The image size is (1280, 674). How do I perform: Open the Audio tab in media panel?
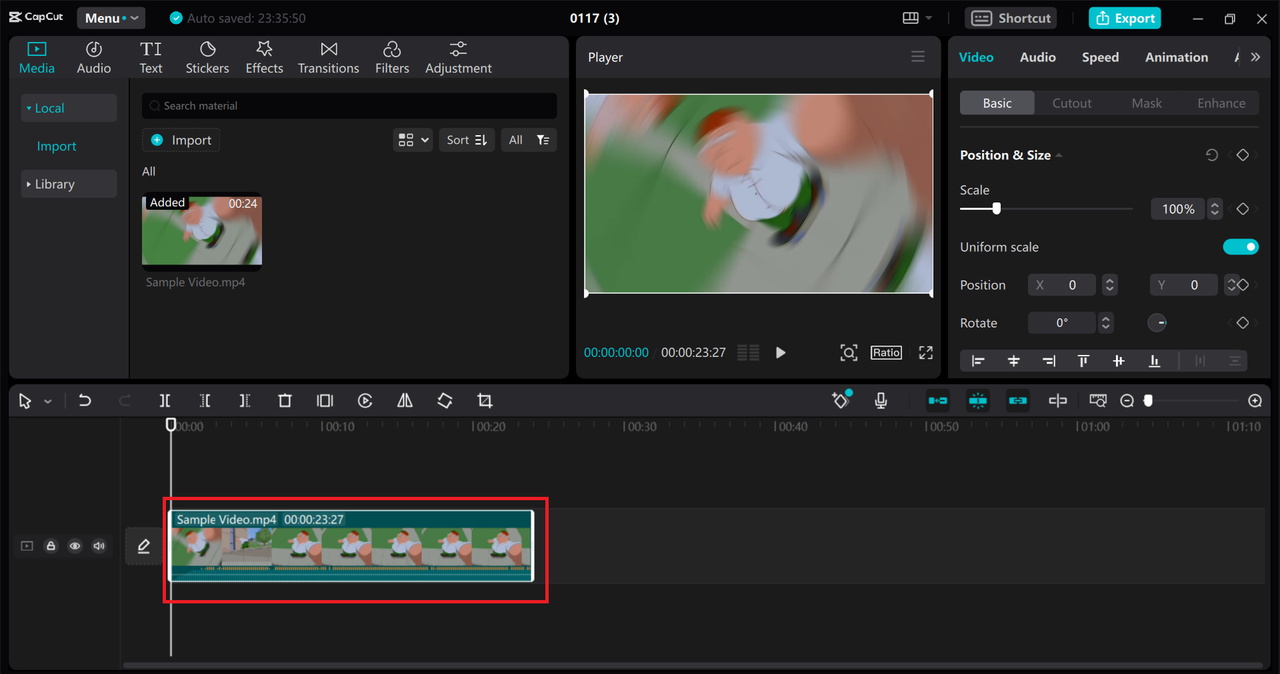coord(94,58)
